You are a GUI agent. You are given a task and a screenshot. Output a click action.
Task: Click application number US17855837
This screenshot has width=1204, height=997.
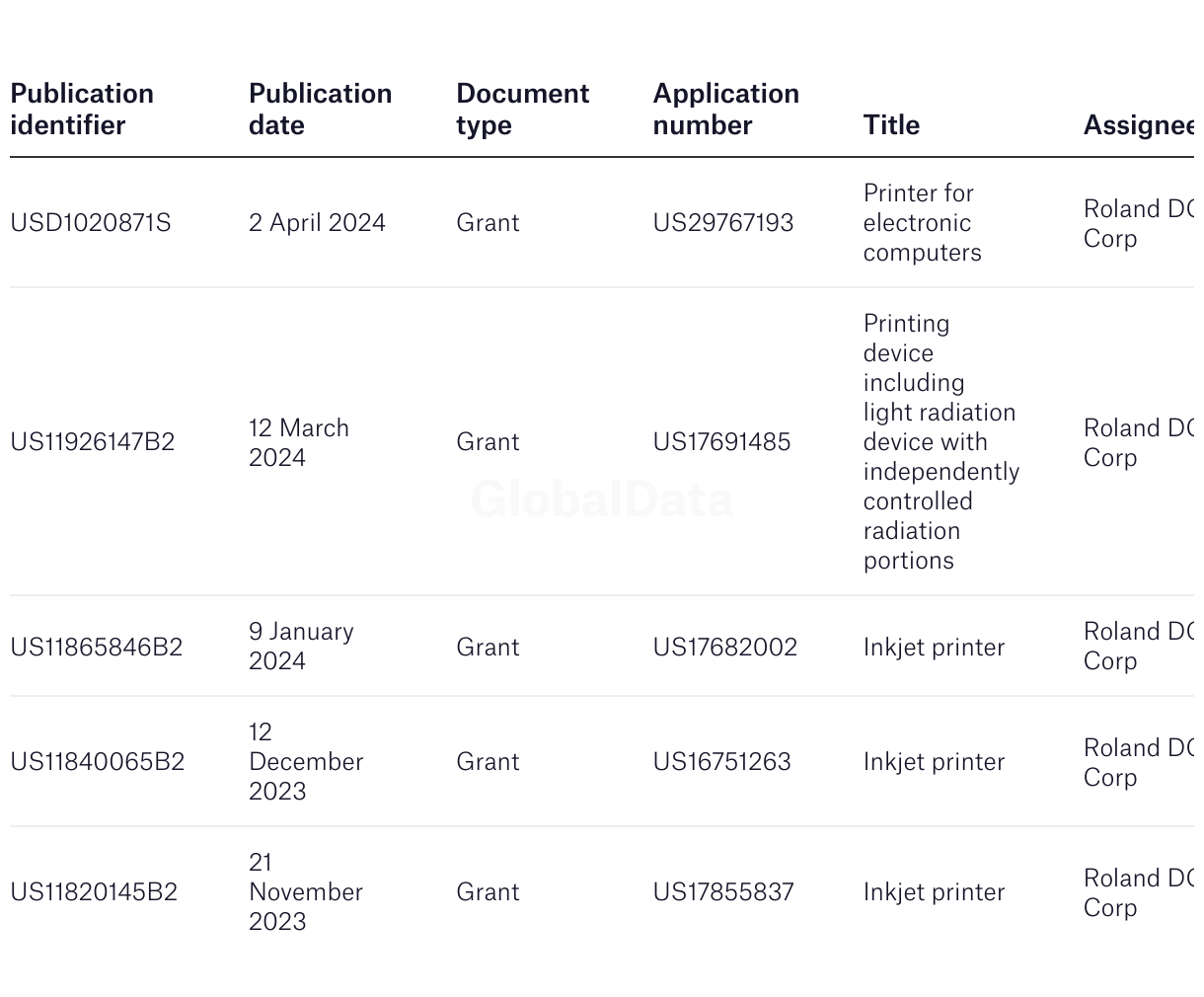click(723, 892)
